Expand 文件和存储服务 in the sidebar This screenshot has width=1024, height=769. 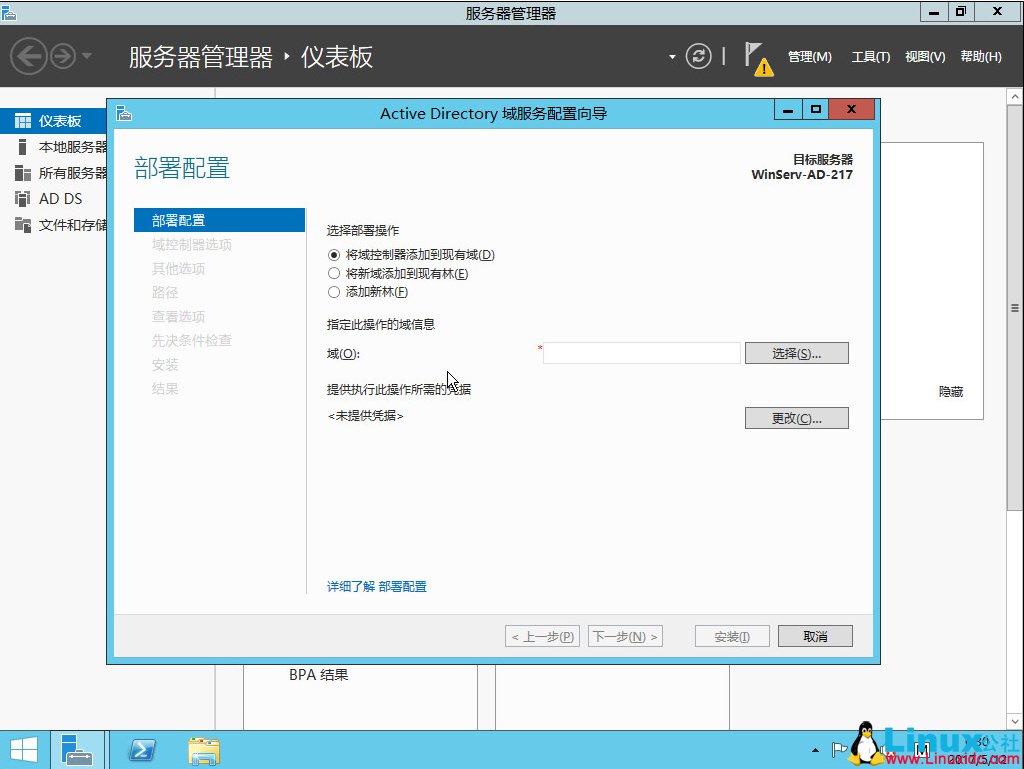(60, 224)
